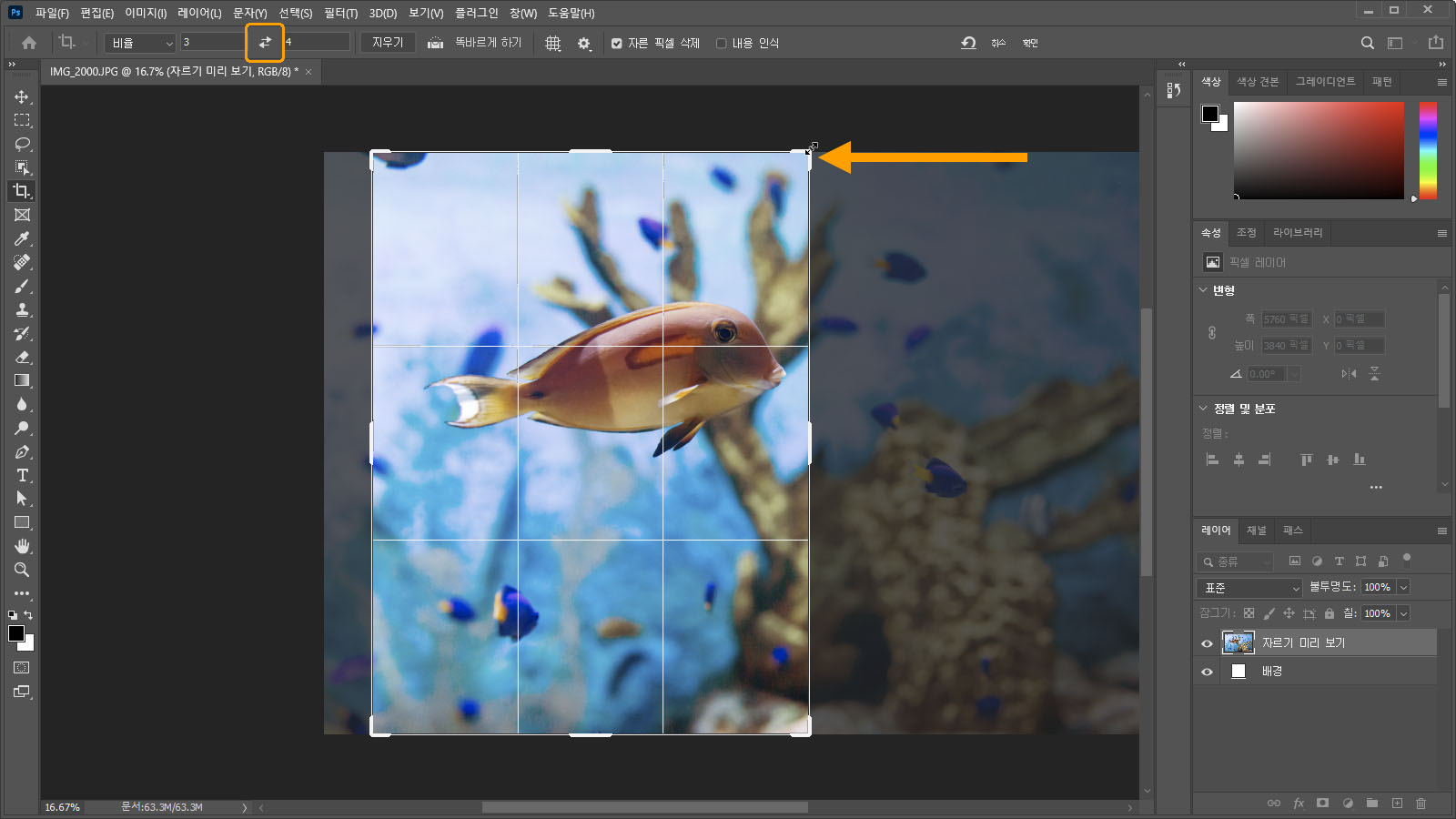Select the Gradient tool
Image resolution: width=1456 pixels, height=819 pixels.
[x=22, y=380]
